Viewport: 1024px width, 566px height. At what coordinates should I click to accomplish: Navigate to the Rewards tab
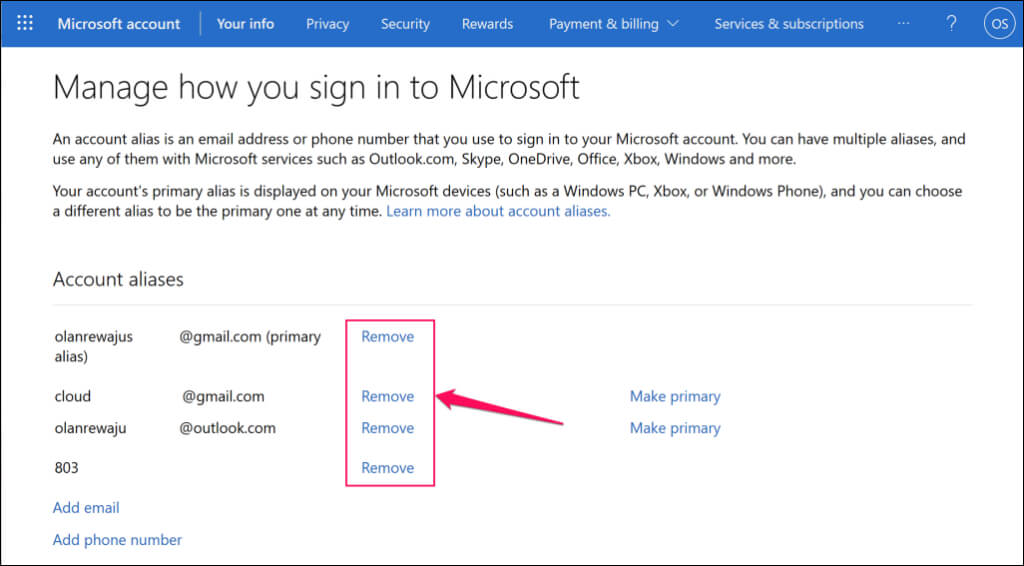point(487,23)
